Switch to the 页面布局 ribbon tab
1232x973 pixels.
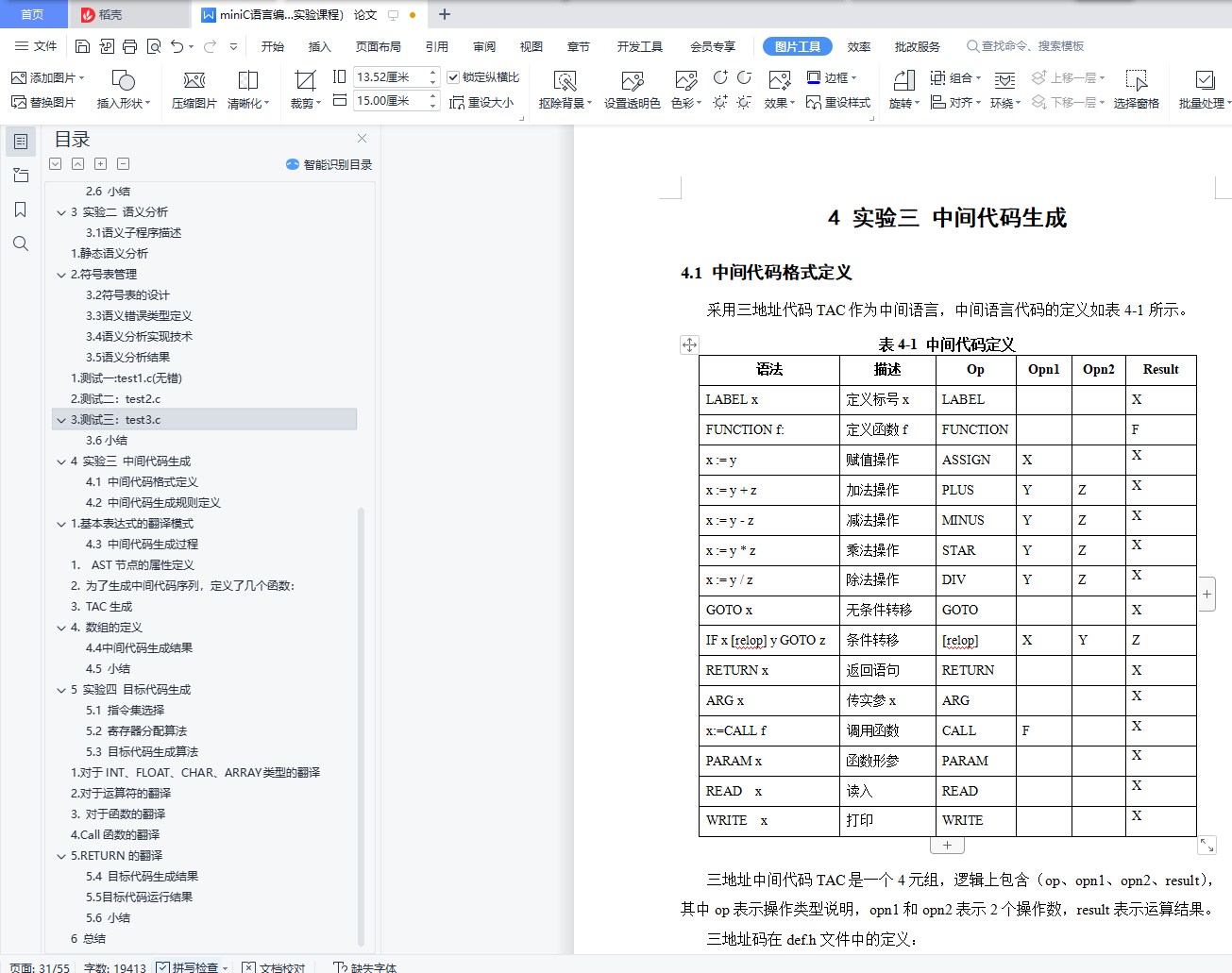378,46
